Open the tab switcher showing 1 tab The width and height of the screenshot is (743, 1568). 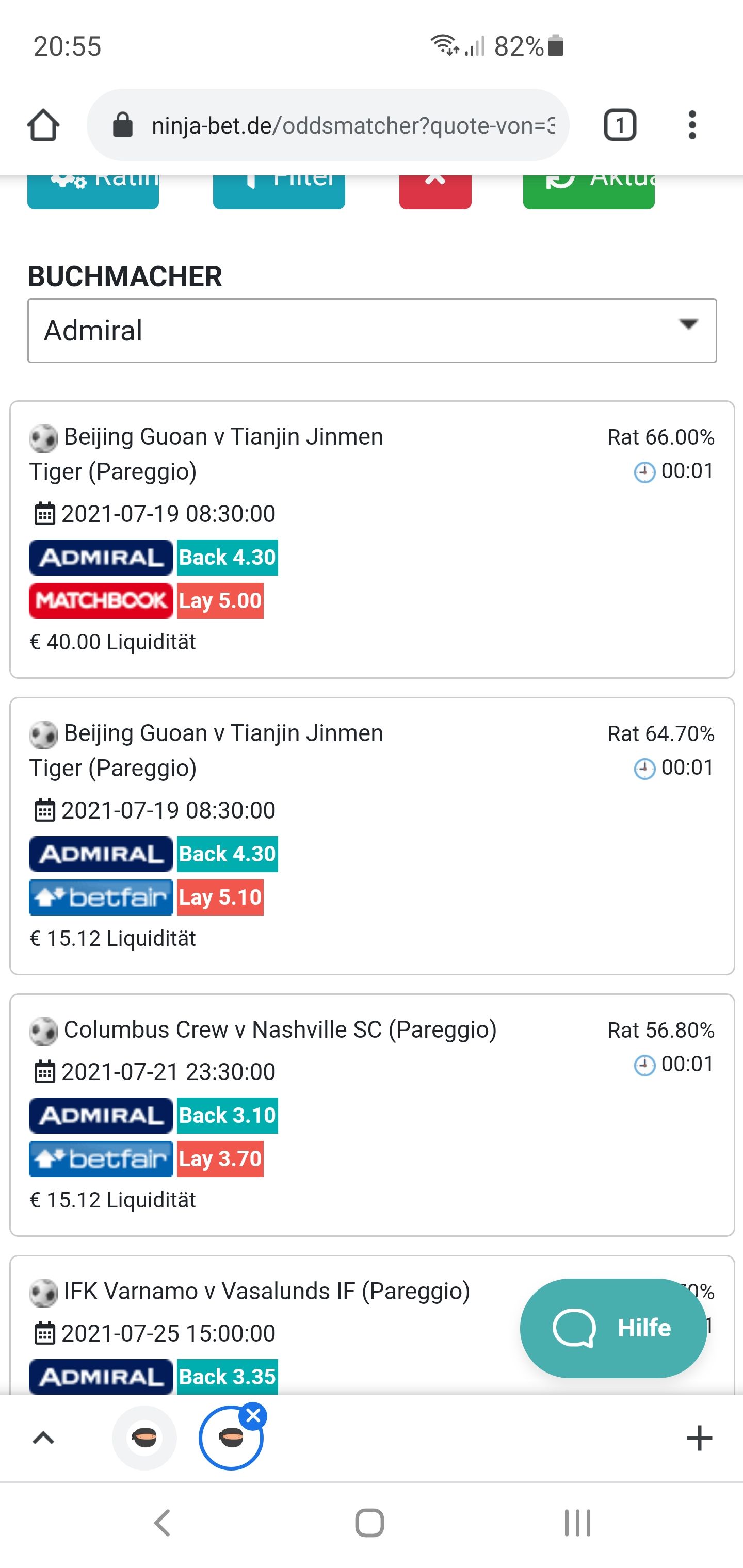(x=619, y=125)
